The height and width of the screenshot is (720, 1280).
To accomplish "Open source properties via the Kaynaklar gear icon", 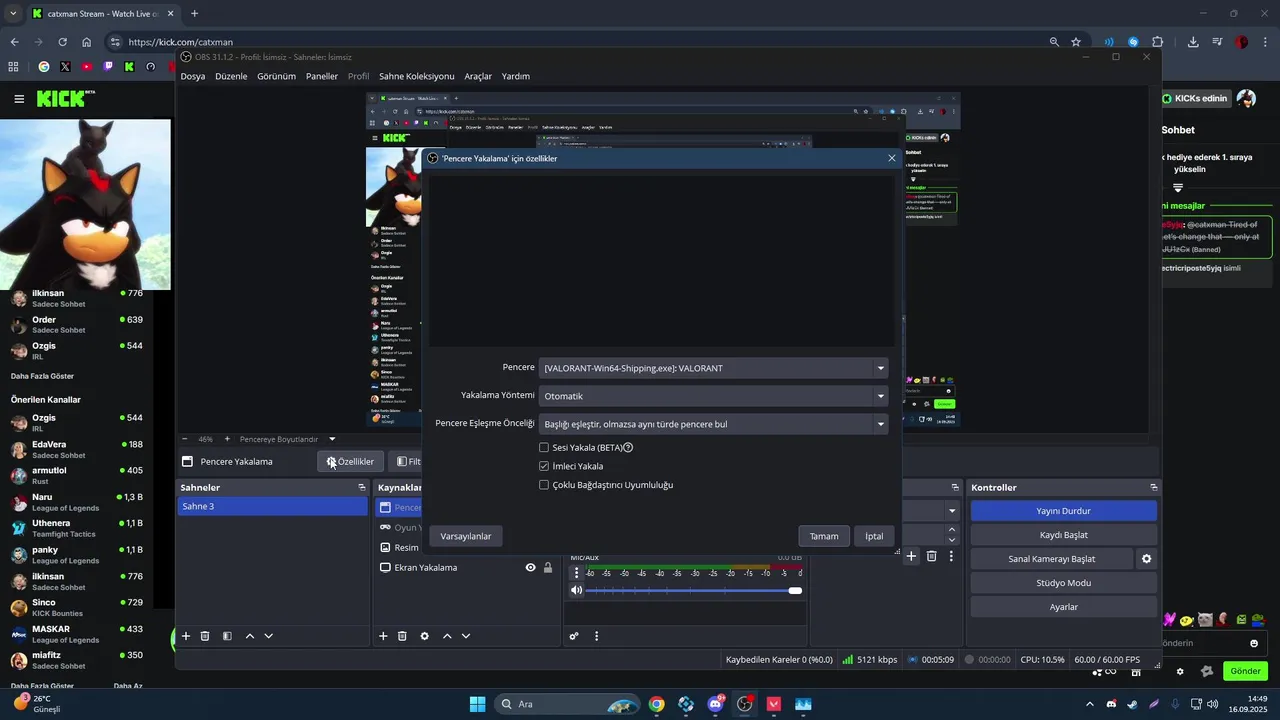I will (x=425, y=636).
